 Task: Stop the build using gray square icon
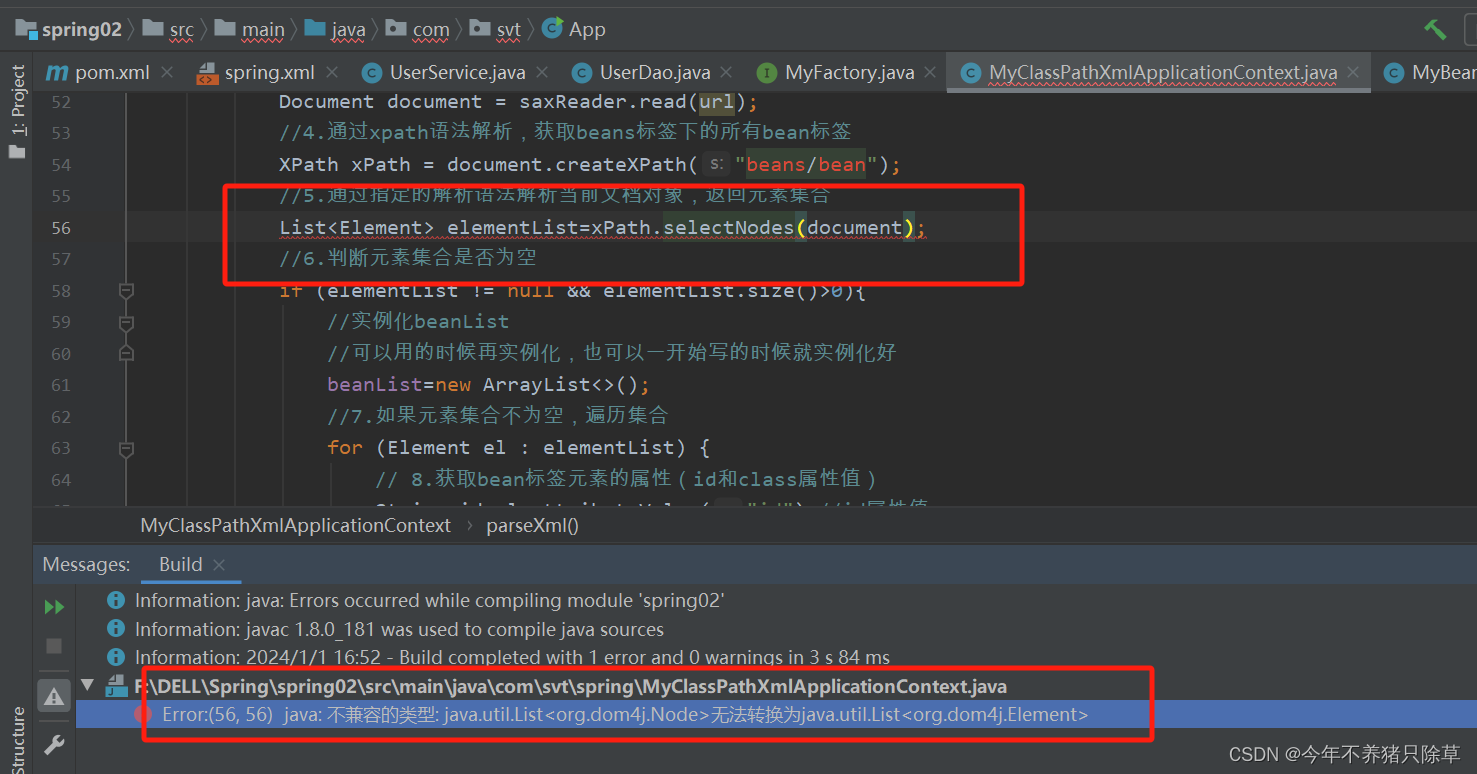pos(54,645)
